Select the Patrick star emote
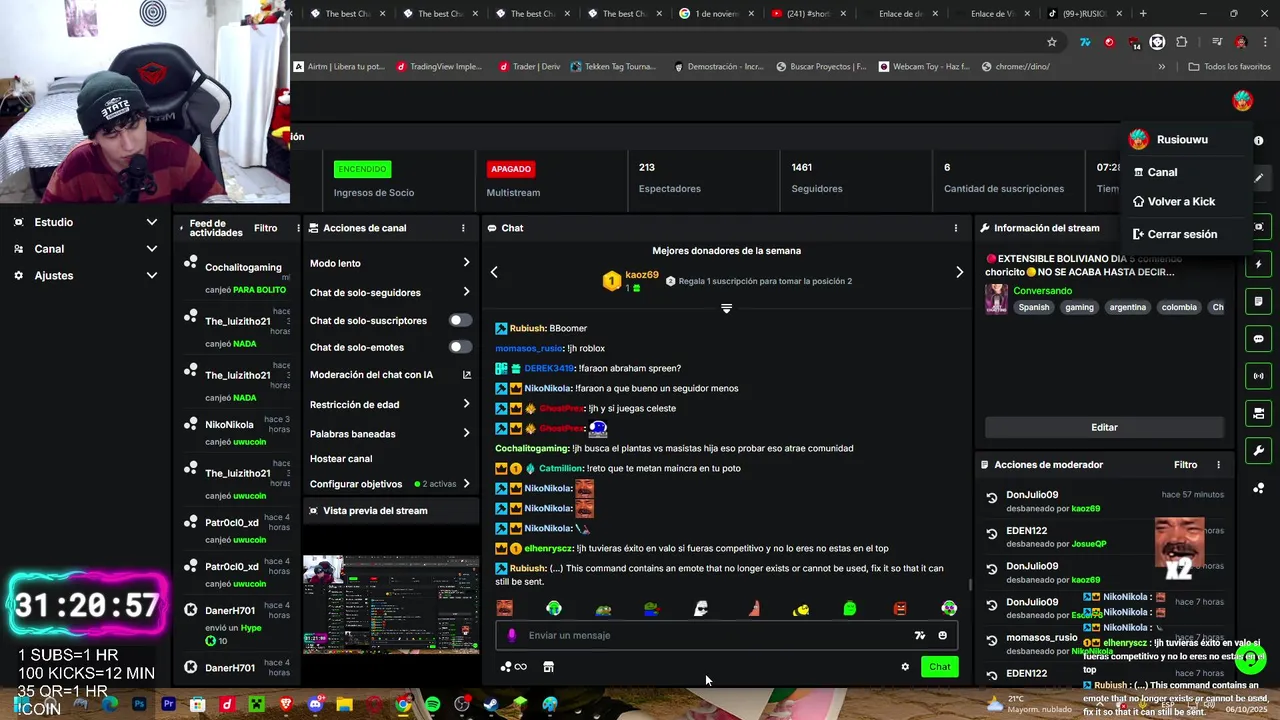Viewport: 1280px width, 720px height. click(754, 608)
